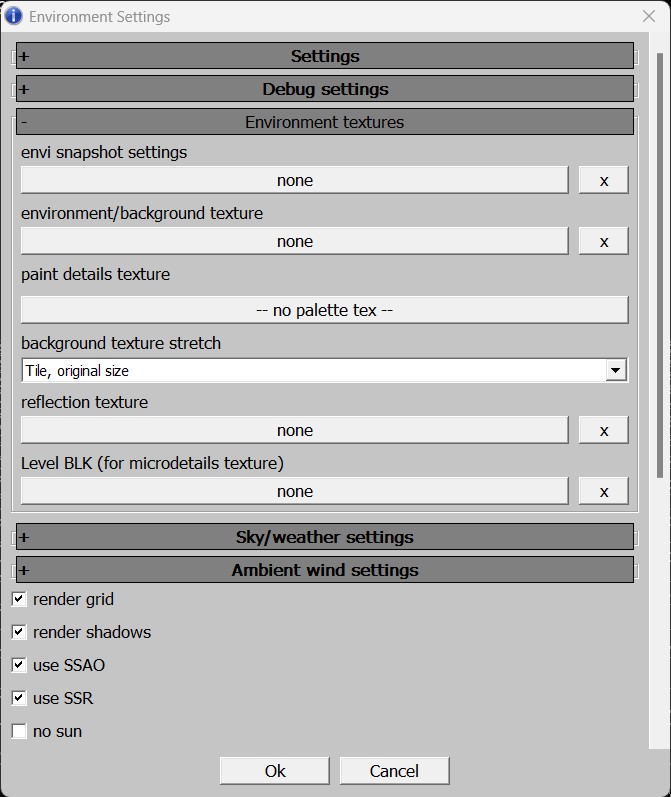Toggle the render grid checkbox
Screen dimensions: 671x797
[19, 599]
